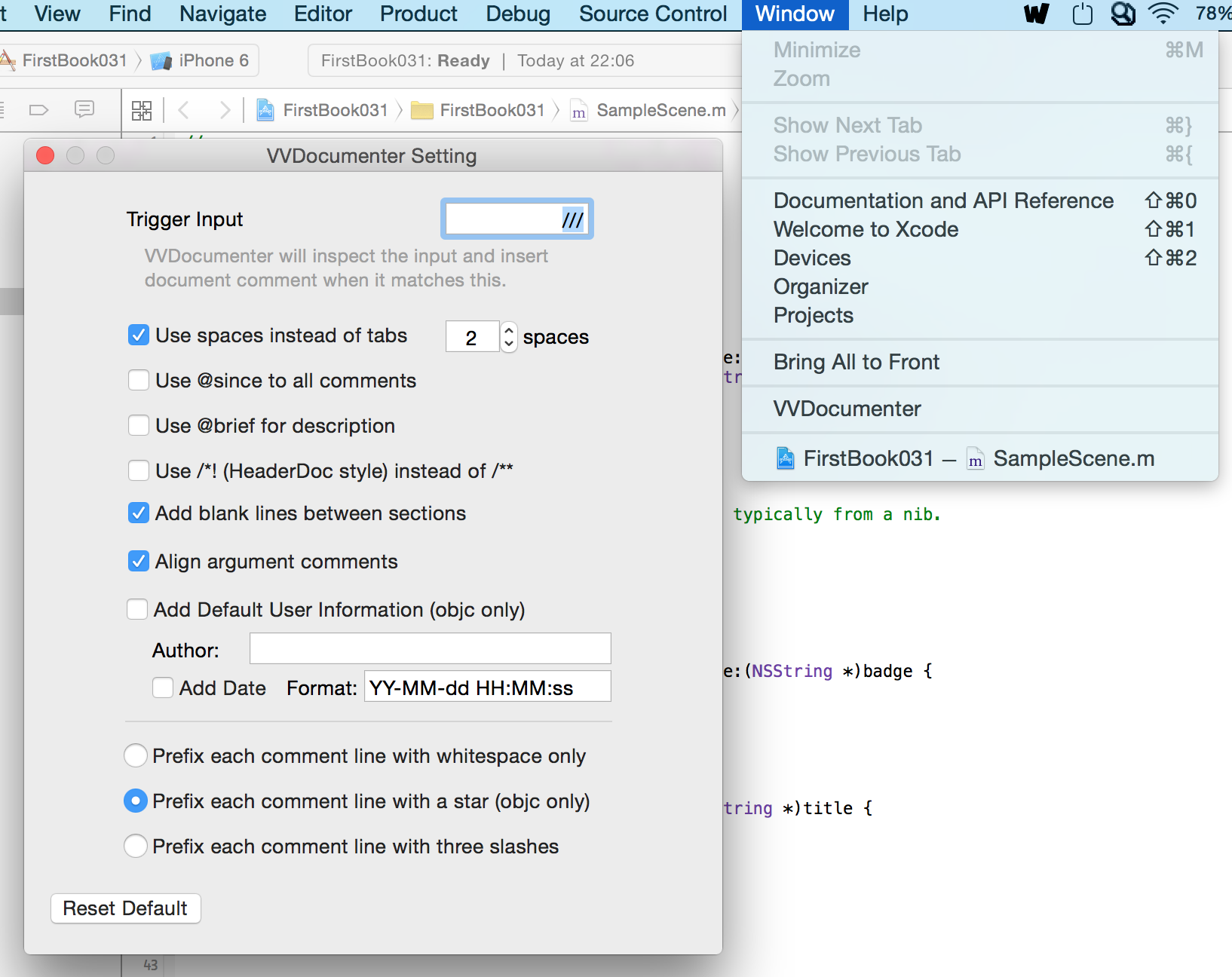Open the Editor menu
This screenshot has width=1232, height=977.
323,14
